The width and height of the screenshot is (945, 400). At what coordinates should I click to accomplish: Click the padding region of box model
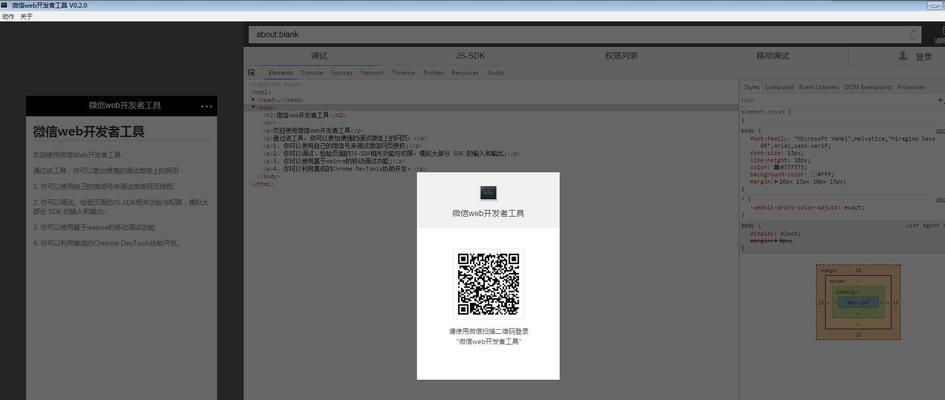tap(858, 302)
